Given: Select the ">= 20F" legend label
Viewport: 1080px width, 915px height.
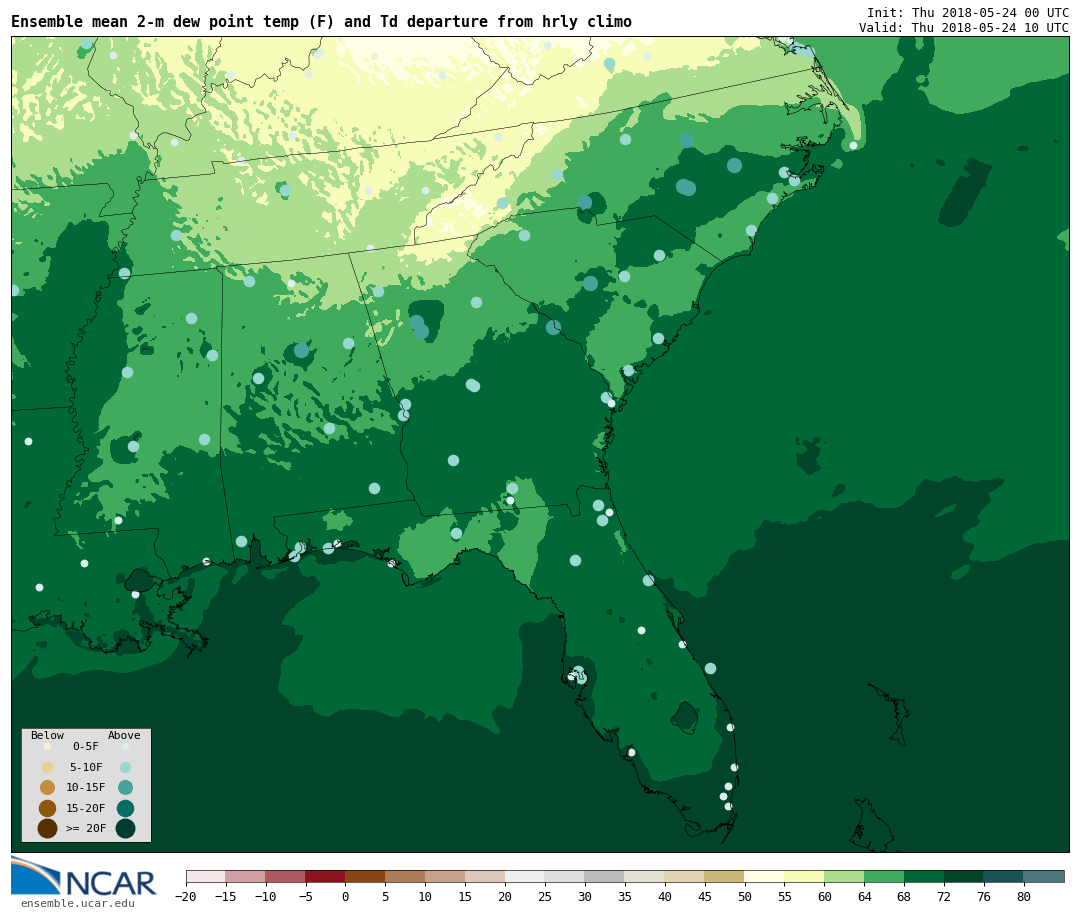Looking at the screenshot, I should pyautogui.click(x=86, y=828).
